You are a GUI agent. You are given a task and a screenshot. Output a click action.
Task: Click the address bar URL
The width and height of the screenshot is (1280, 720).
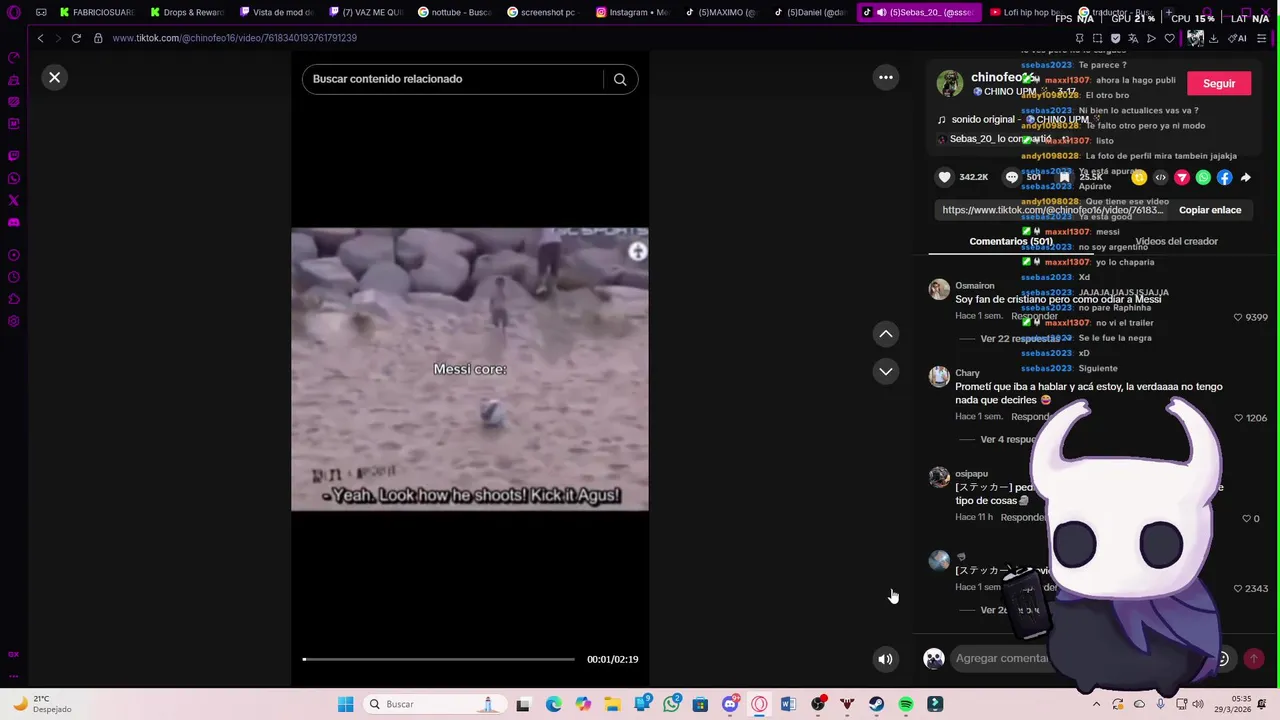click(235, 38)
